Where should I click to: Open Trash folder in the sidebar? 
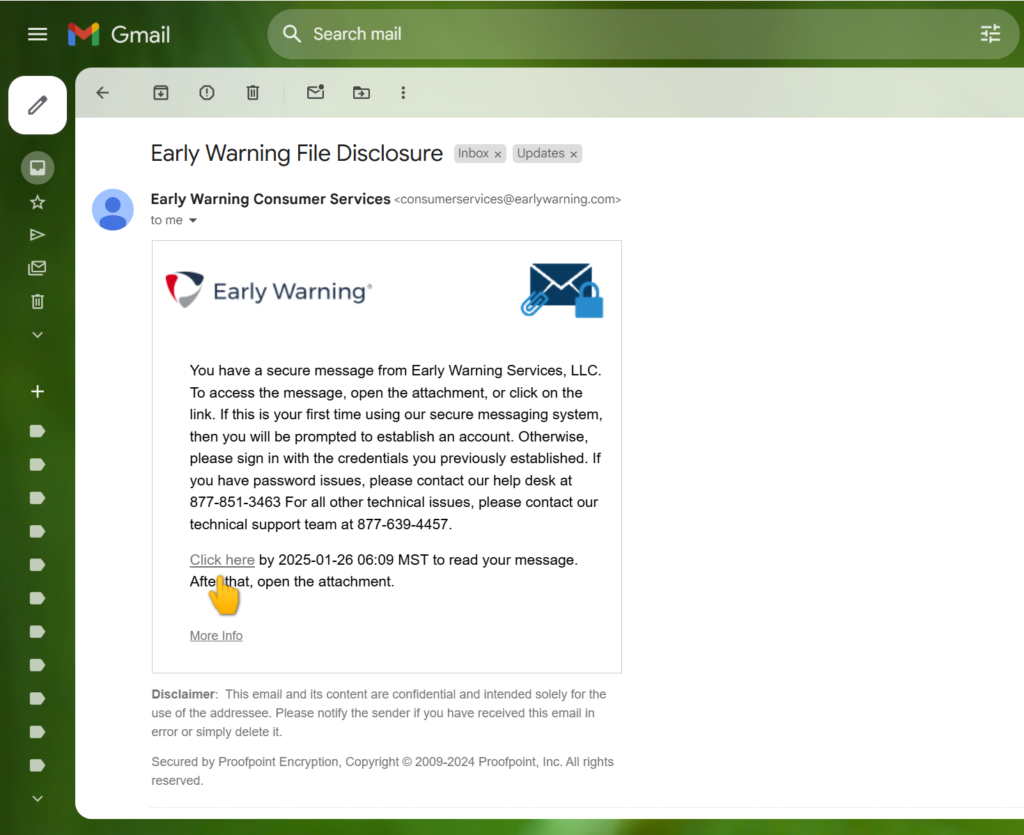pos(37,301)
